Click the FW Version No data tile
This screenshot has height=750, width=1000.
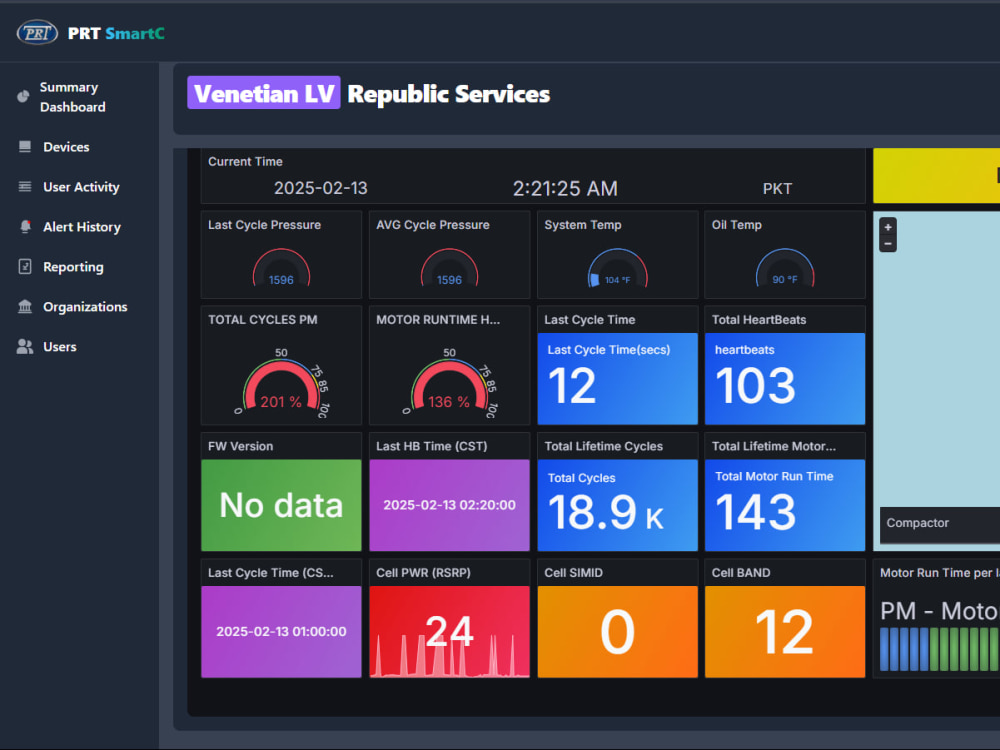[x=281, y=505]
